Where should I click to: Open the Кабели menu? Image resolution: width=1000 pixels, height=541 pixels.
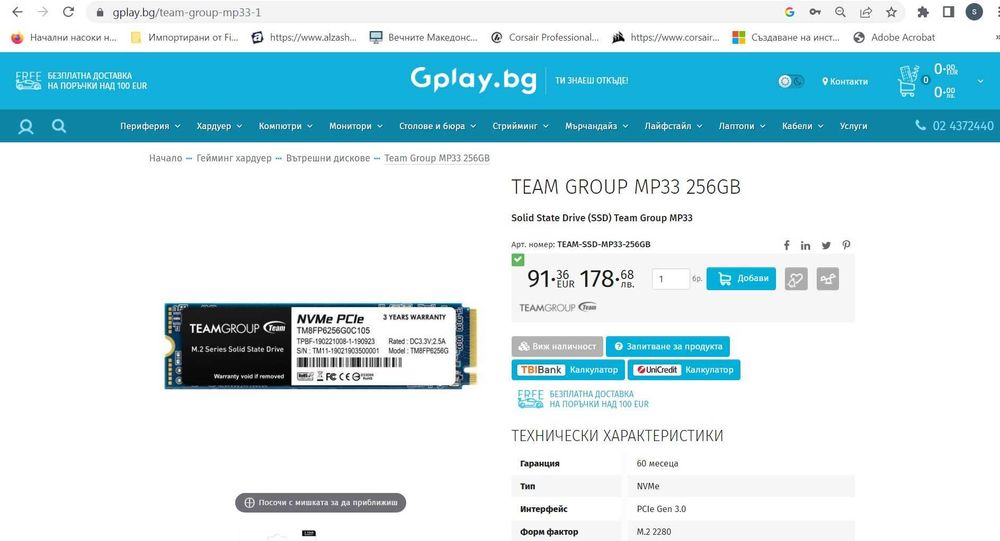pyautogui.click(x=803, y=126)
